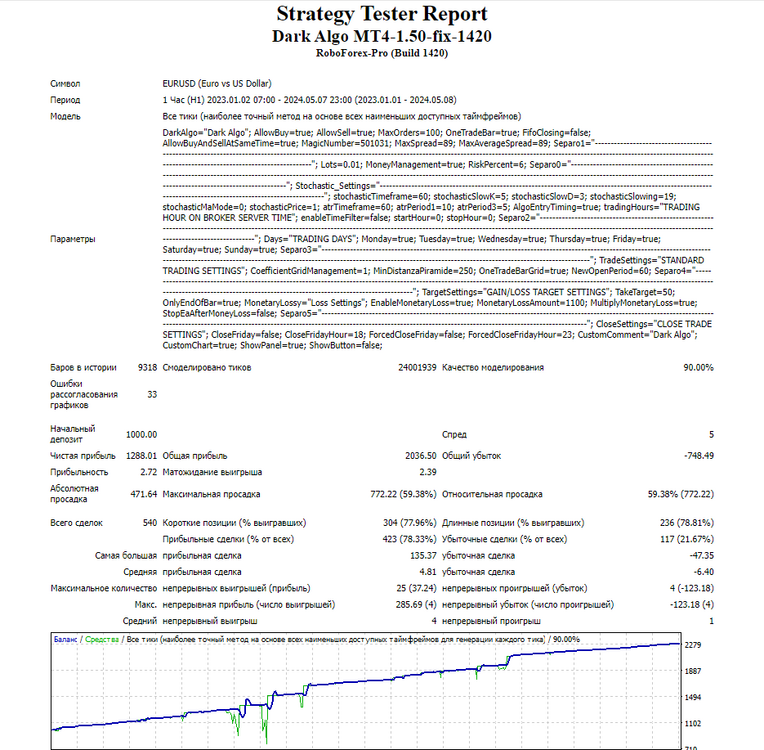Click 'Максимальное количество' row label

[x=104, y=589]
